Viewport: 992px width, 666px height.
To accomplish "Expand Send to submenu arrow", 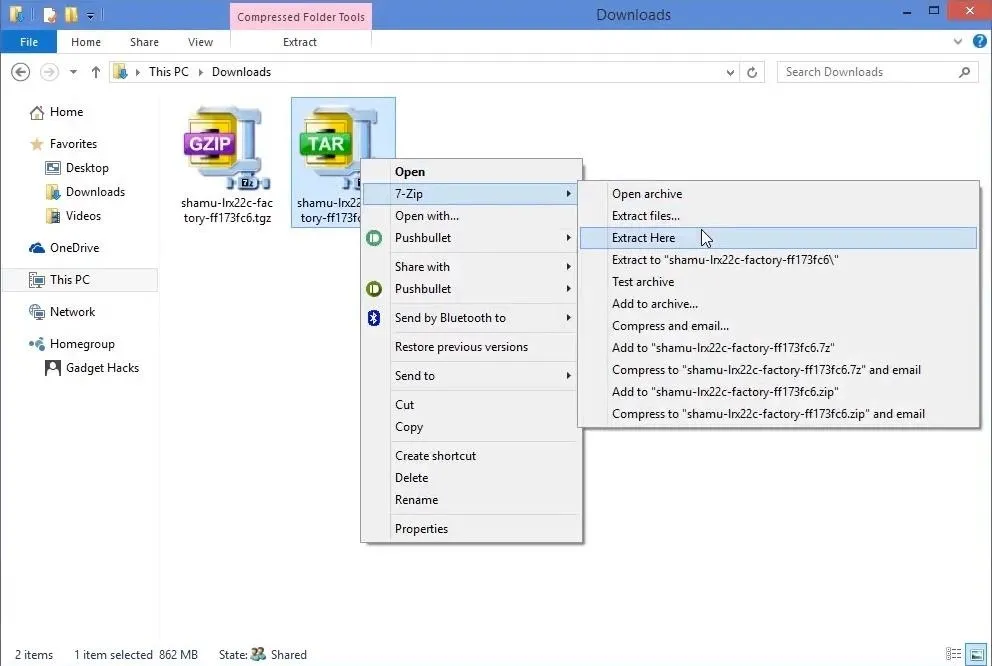I will point(568,376).
